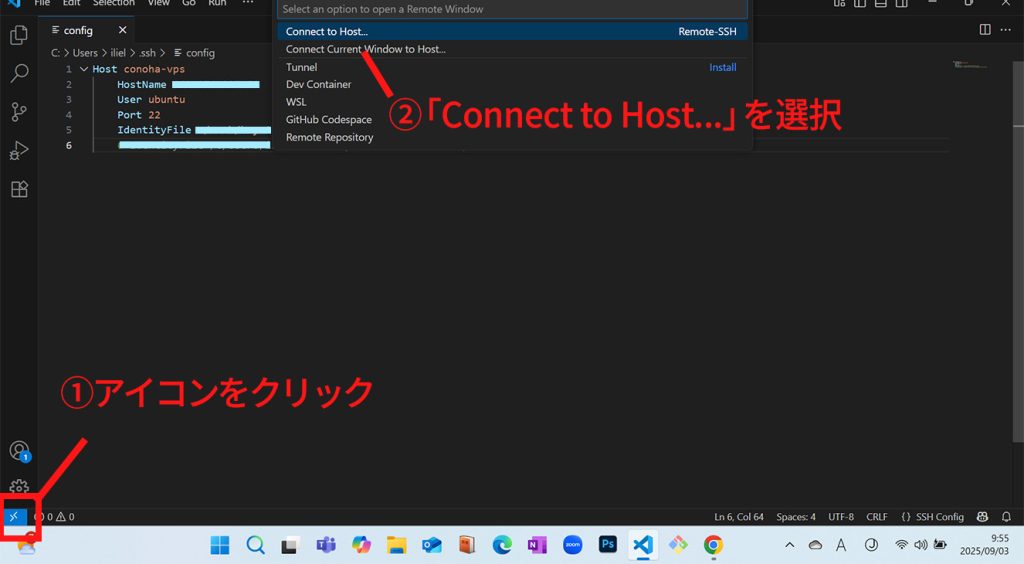
Task: Open the Run and Debug view
Action: coord(18,151)
